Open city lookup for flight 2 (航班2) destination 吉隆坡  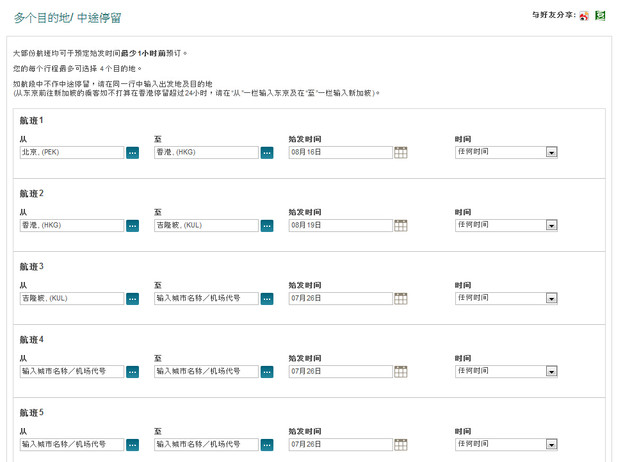click(267, 226)
